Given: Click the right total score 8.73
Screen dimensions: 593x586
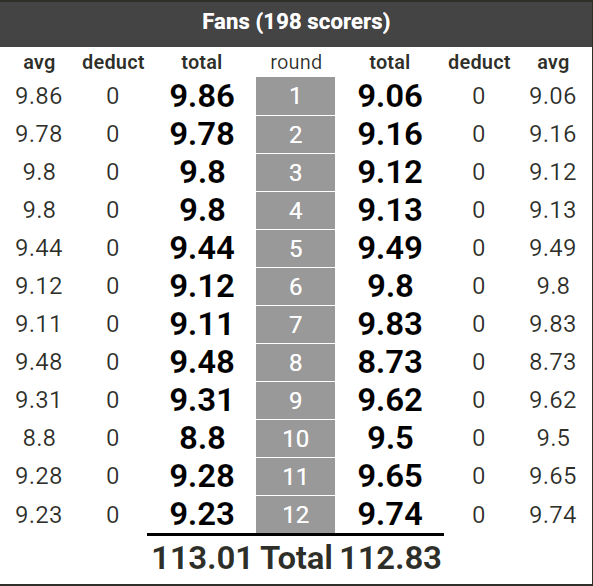Looking at the screenshot, I should pos(390,362).
